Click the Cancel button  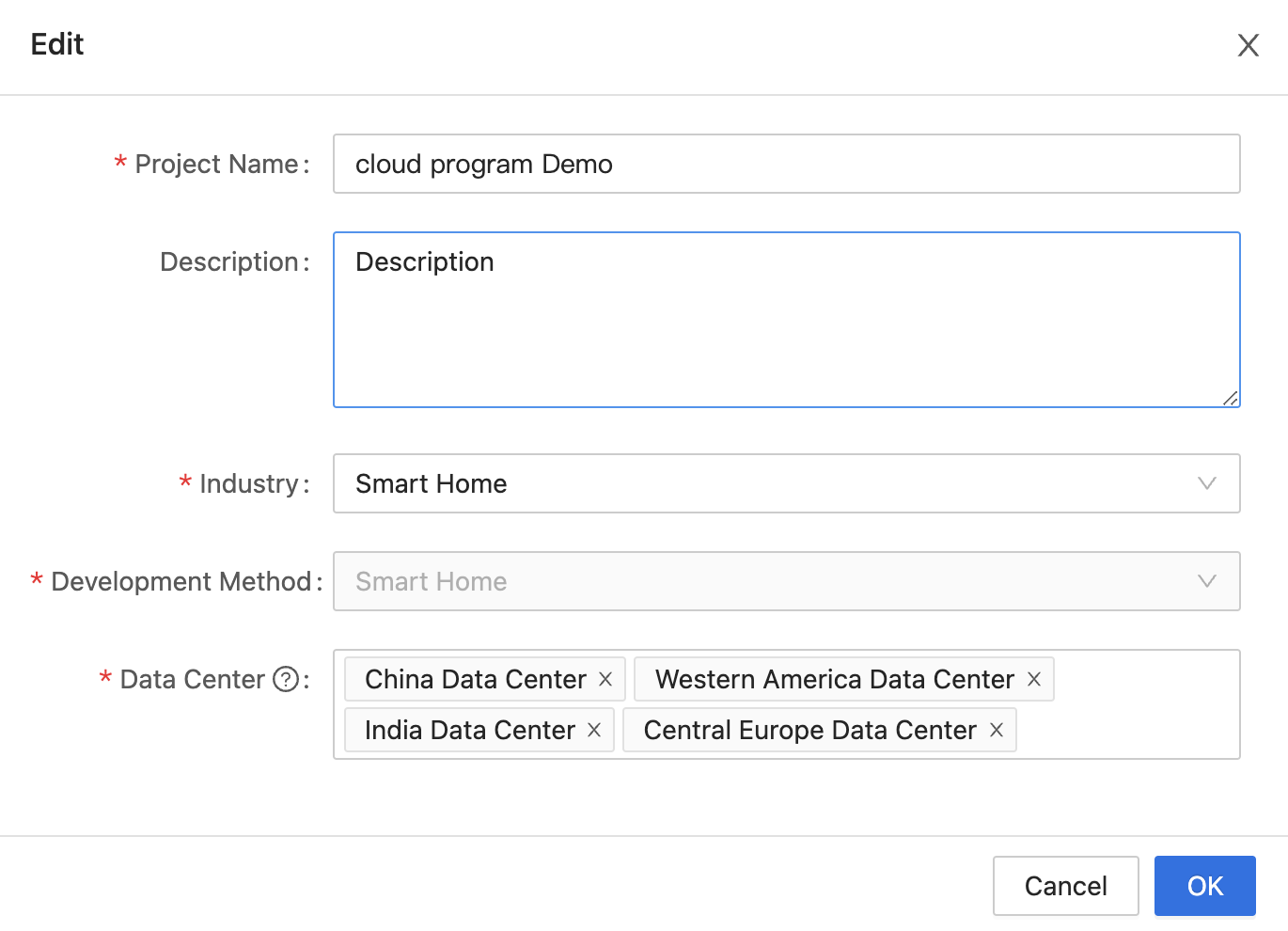1065,885
